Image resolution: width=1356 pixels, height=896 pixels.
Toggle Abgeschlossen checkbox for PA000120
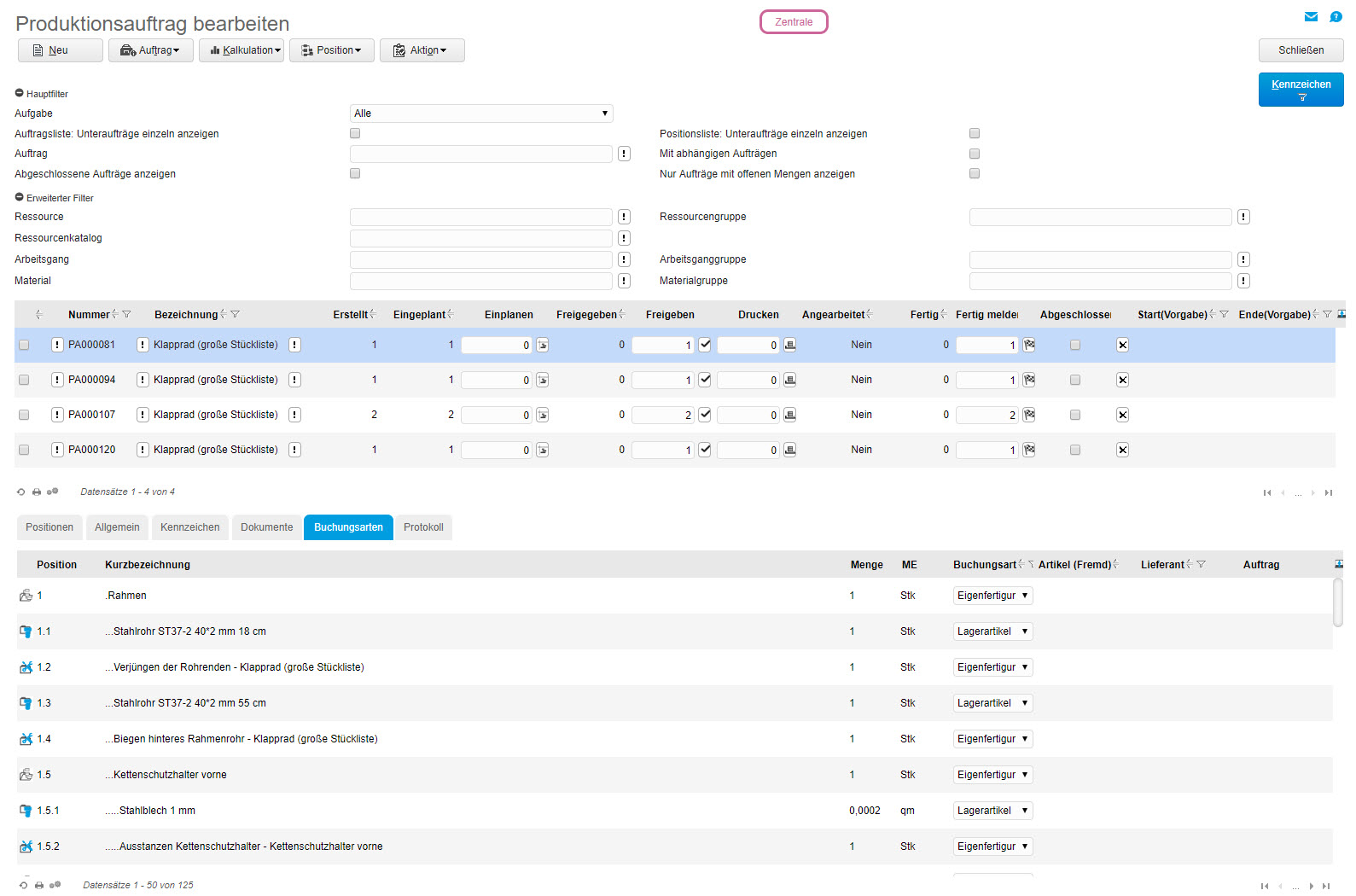tap(1075, 450)
